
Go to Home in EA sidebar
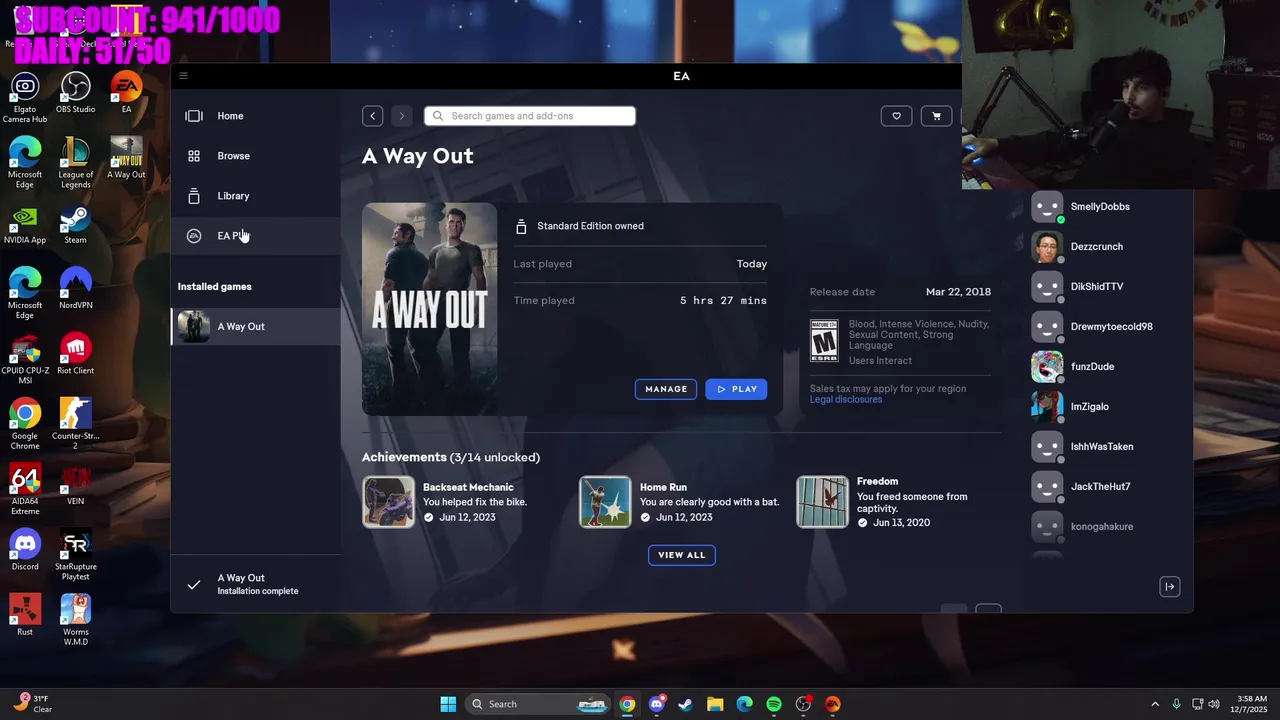tap(256, 116)
